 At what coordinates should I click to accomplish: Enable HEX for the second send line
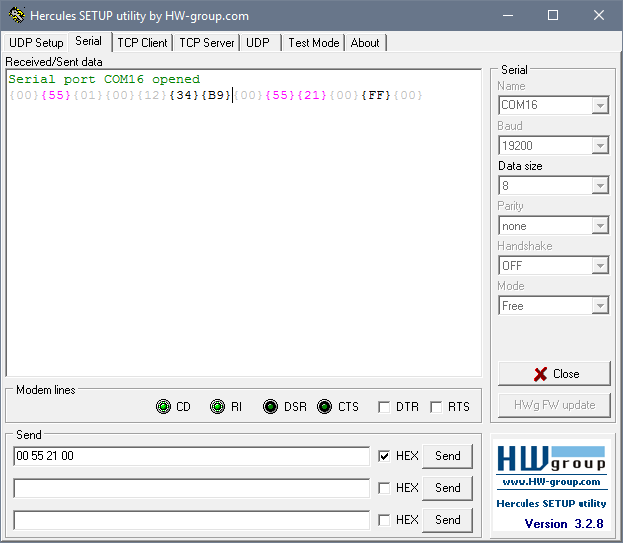tap(384, 488)
